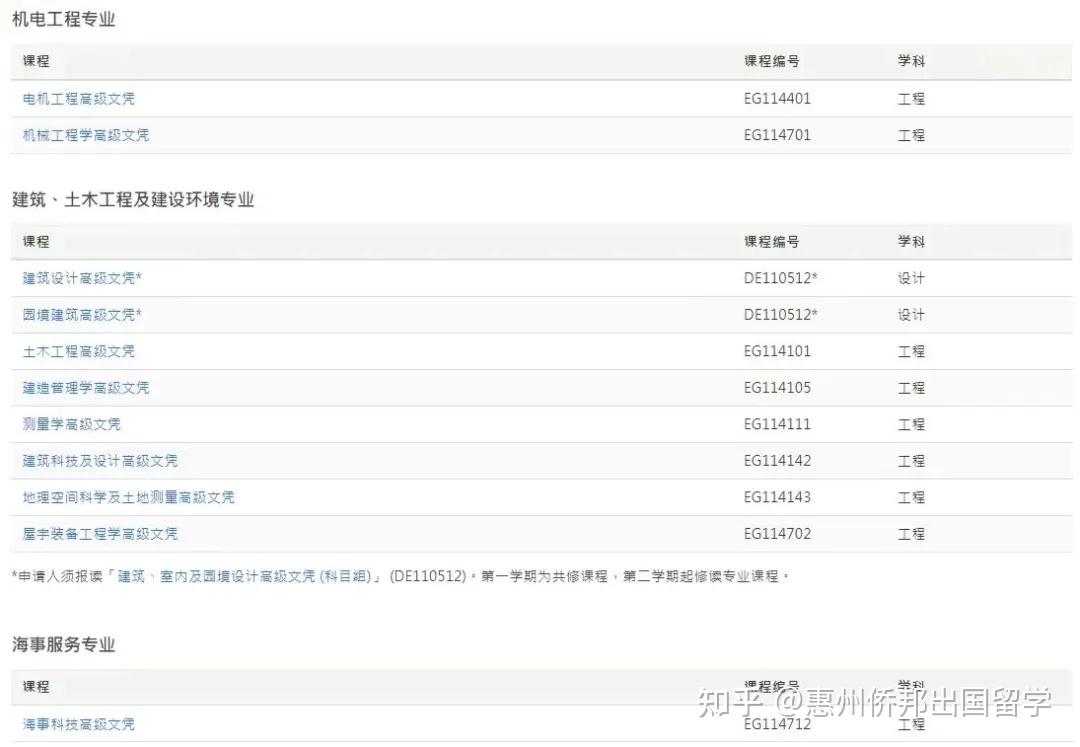
Task: Open the 建筑科技及设计高级文凭 link
Action: [x=98, y=461]
